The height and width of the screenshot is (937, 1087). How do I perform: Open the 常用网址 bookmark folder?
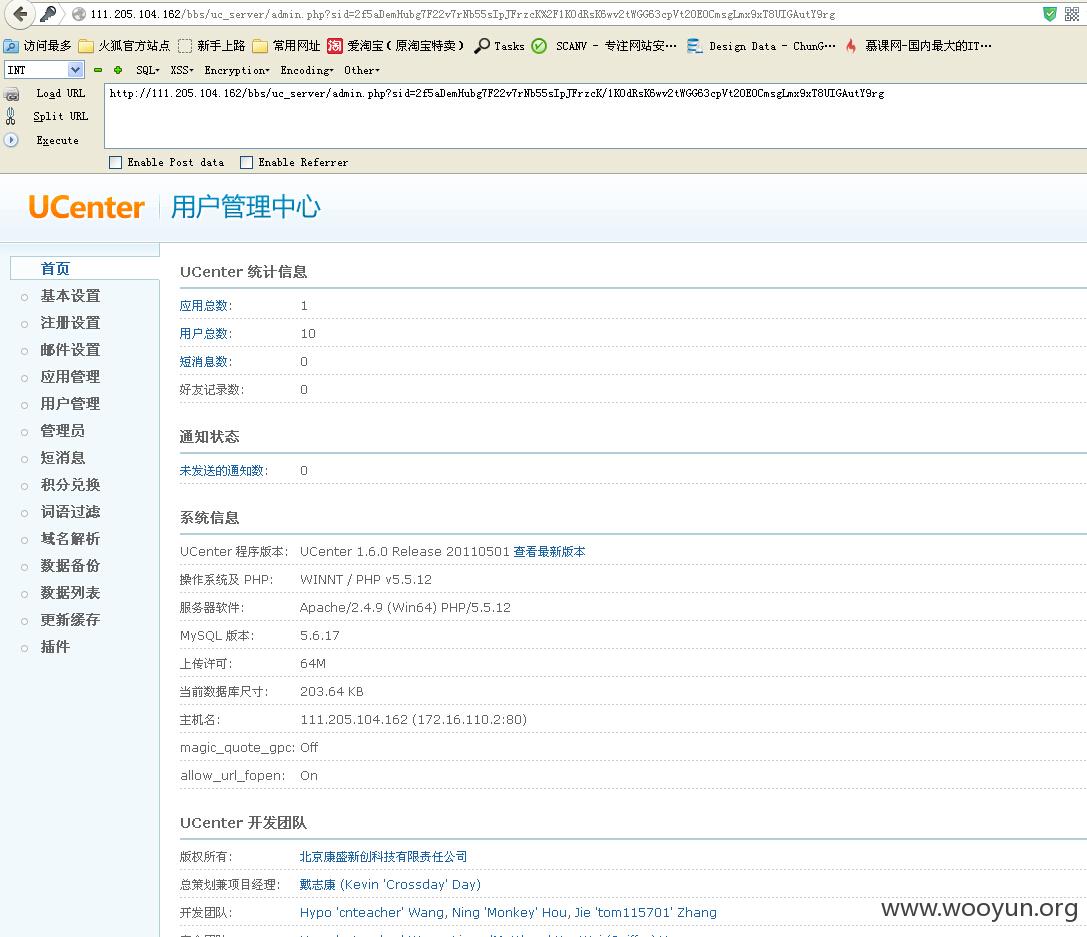(x=286, y=46)
